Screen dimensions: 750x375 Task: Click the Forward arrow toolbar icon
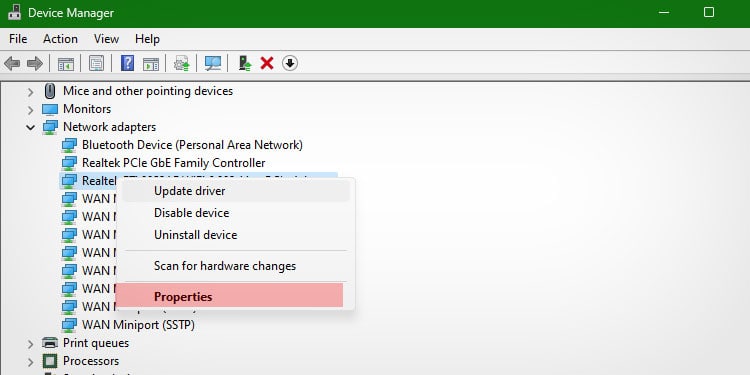tap(35, 63)
